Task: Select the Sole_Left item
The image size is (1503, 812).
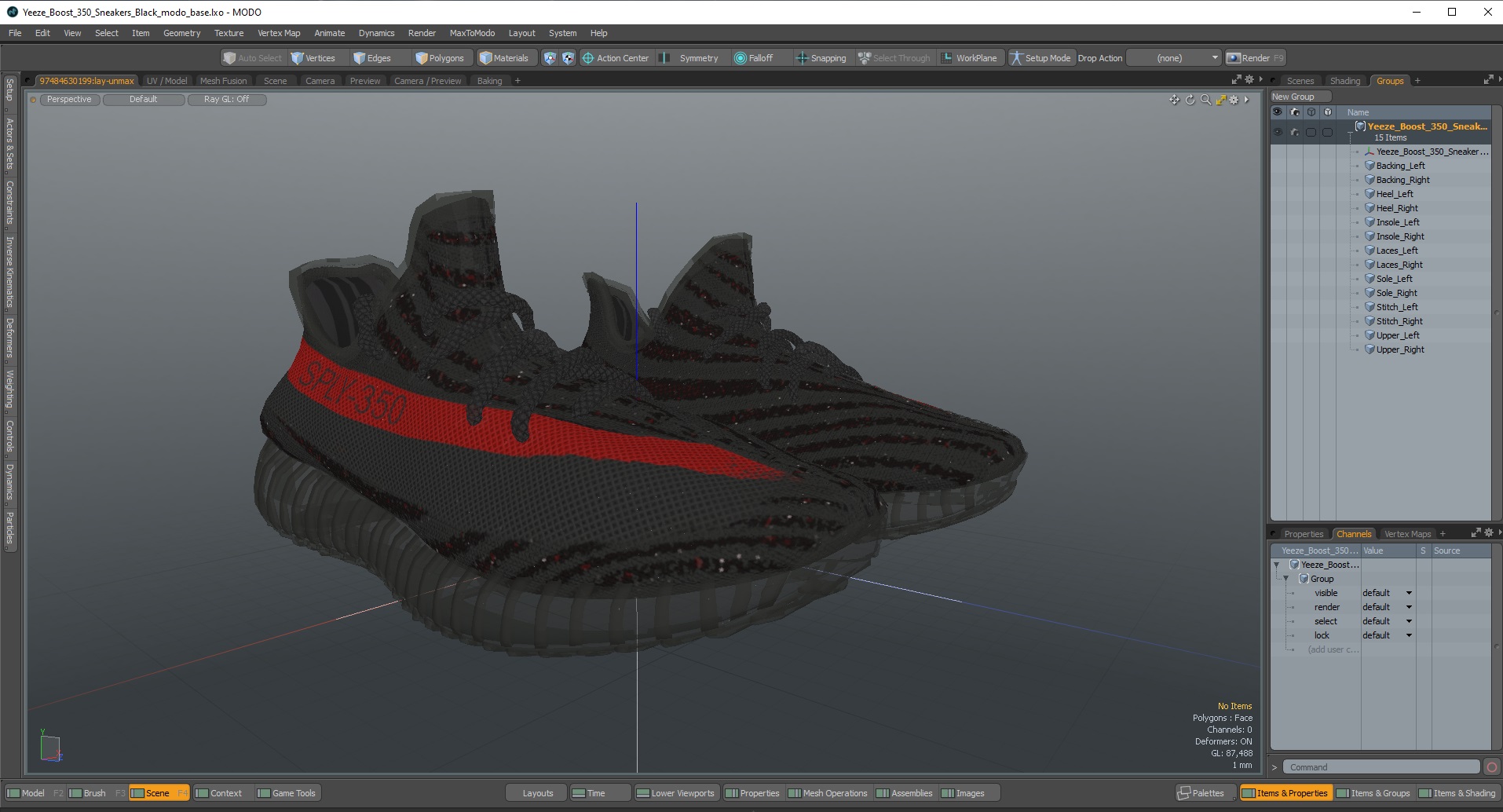Action: (x=1394, y=279)
